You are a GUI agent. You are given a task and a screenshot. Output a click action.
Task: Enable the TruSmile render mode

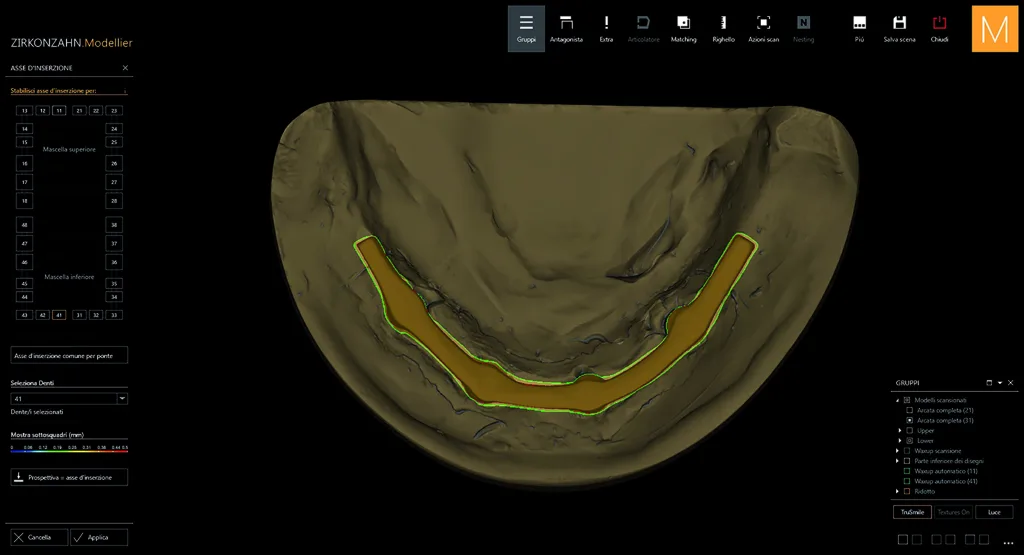pos(912,512)
